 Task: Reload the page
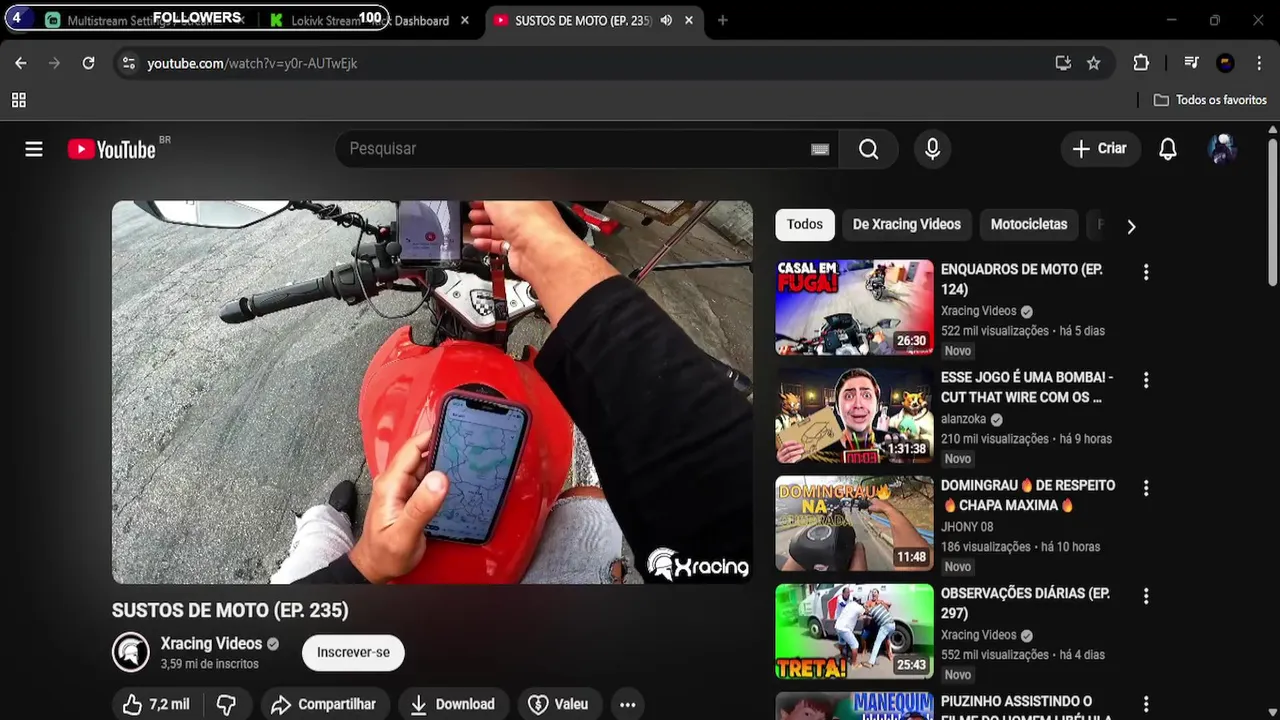(88, 63)
